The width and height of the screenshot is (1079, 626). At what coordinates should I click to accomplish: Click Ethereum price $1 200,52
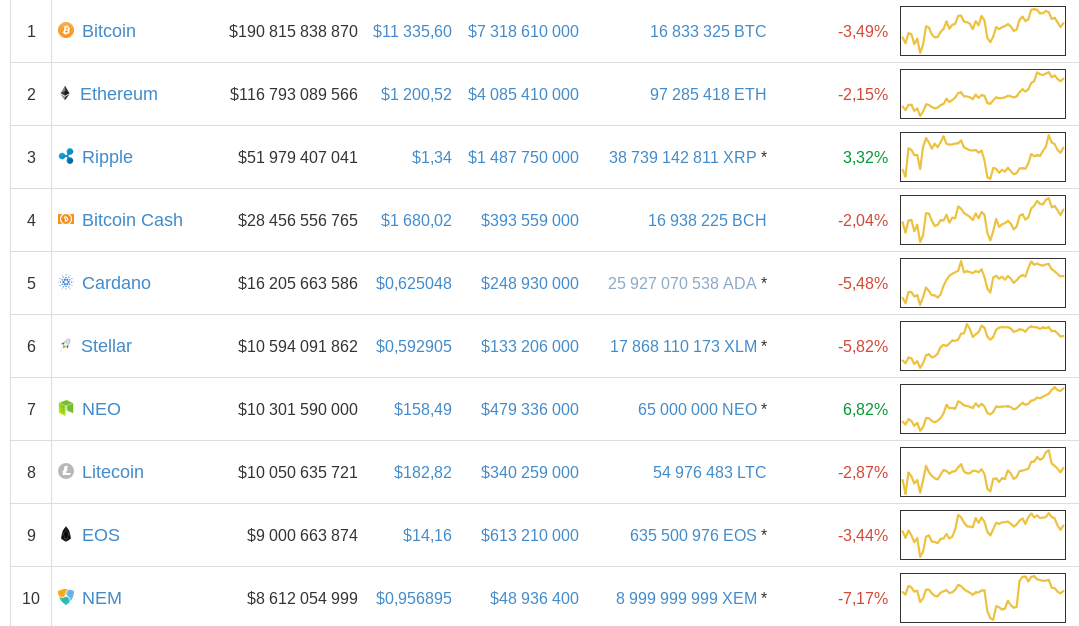[x=416, y=95]
